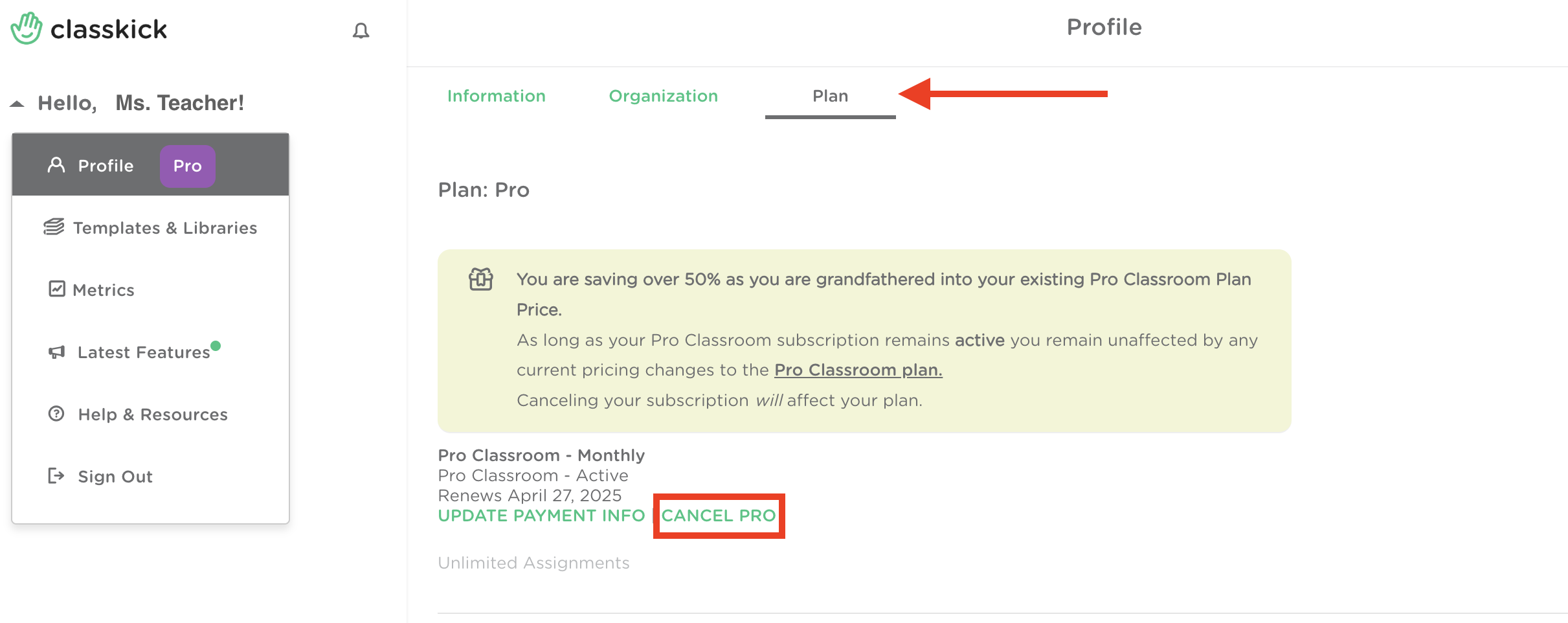The width and height of the screenshot is (1568, 623).
Task: Click Update Payment Info link
Action: pyautogui.click(x=542, y=515)
